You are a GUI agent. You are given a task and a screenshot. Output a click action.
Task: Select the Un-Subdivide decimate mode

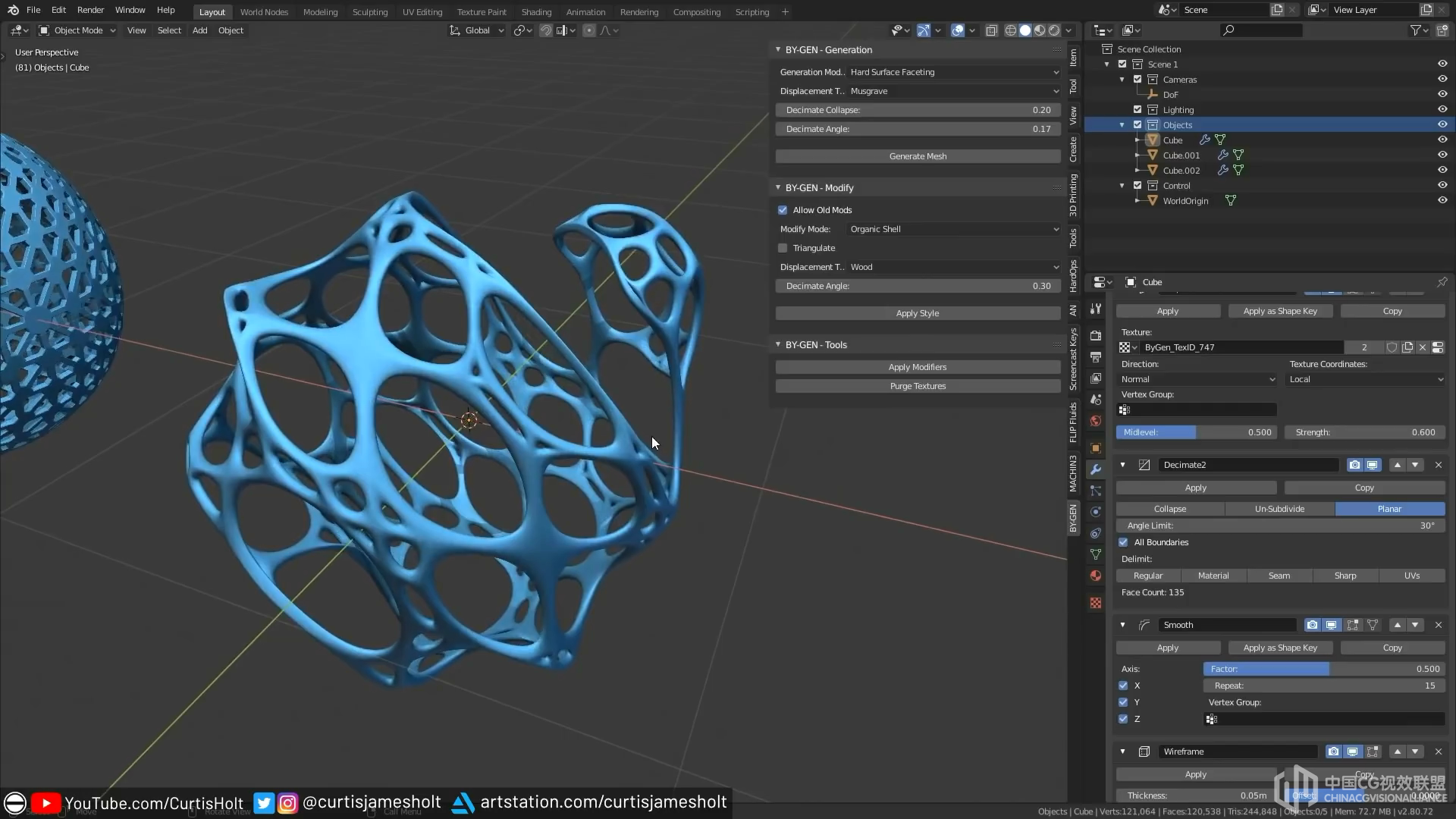tap(1280, 509)
